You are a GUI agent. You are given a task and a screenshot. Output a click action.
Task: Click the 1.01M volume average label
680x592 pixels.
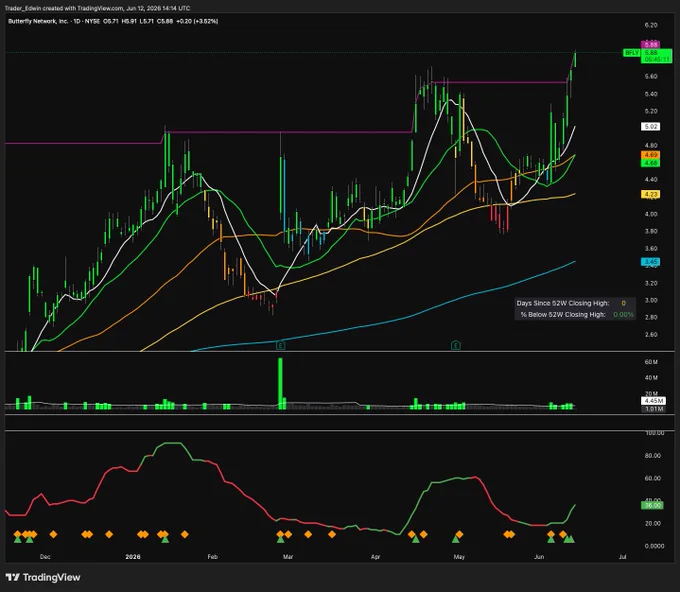(x=653, y=409)
